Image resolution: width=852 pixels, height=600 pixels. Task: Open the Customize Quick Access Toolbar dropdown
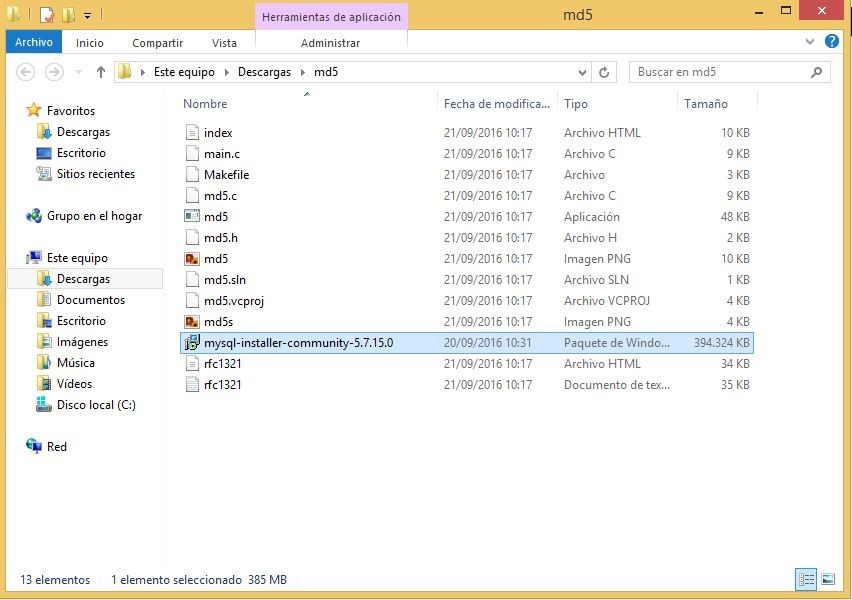87,16
